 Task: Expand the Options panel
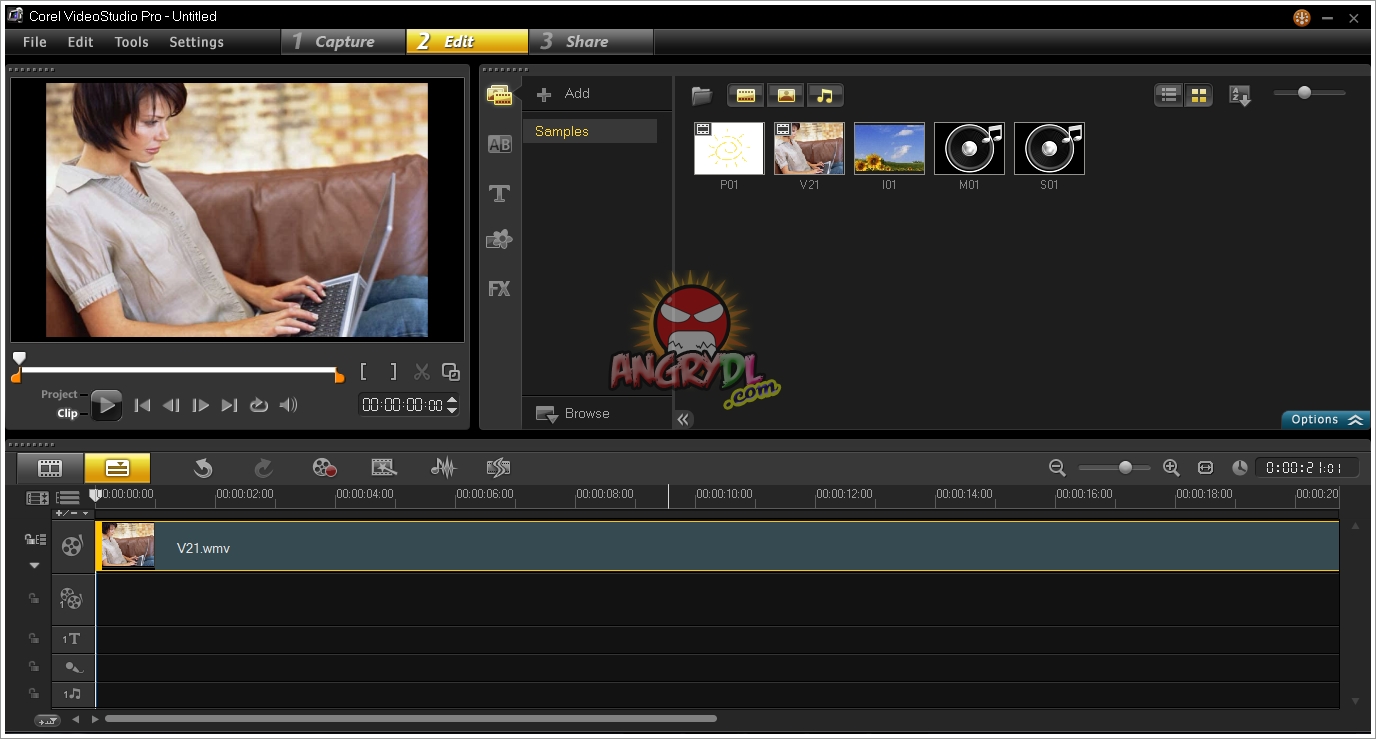coord(1326,420)
